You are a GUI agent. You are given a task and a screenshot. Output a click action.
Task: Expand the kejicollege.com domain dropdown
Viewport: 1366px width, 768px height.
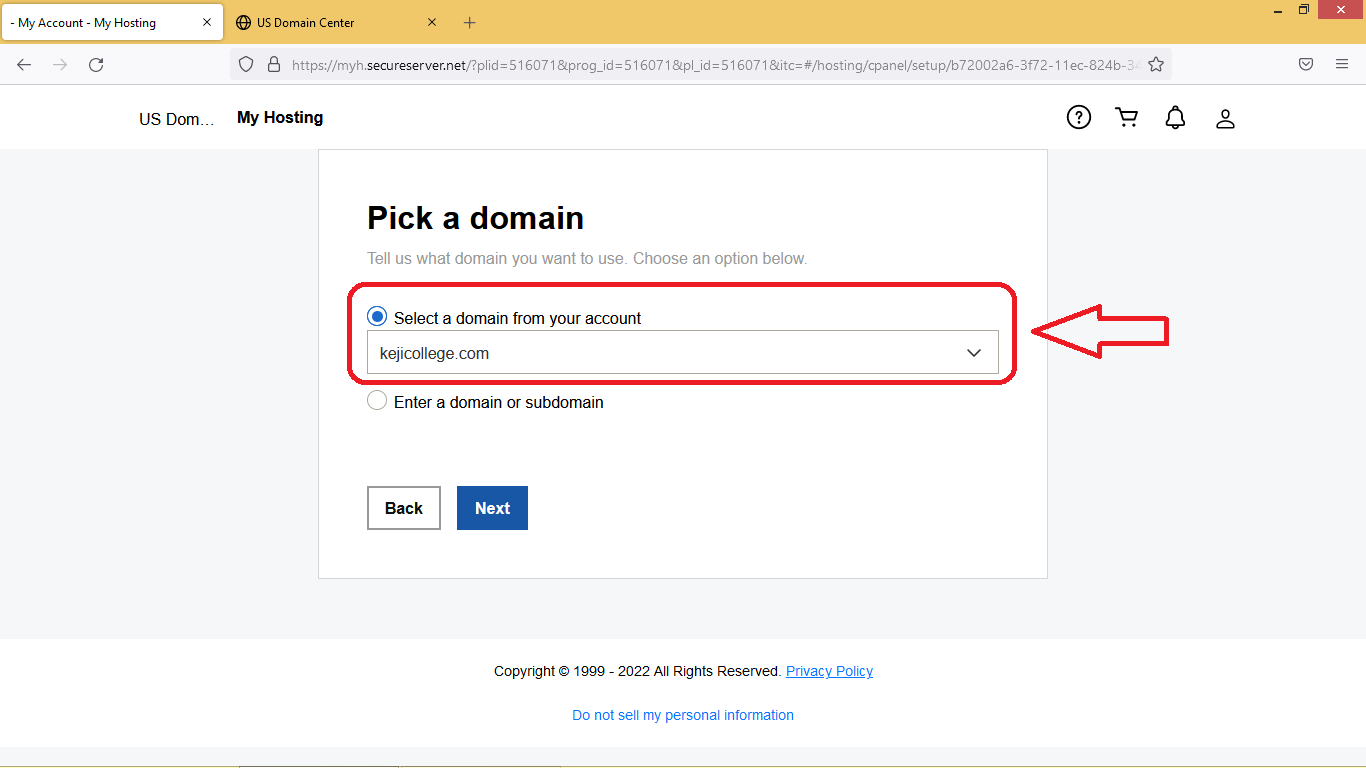[x=682, y=353]
